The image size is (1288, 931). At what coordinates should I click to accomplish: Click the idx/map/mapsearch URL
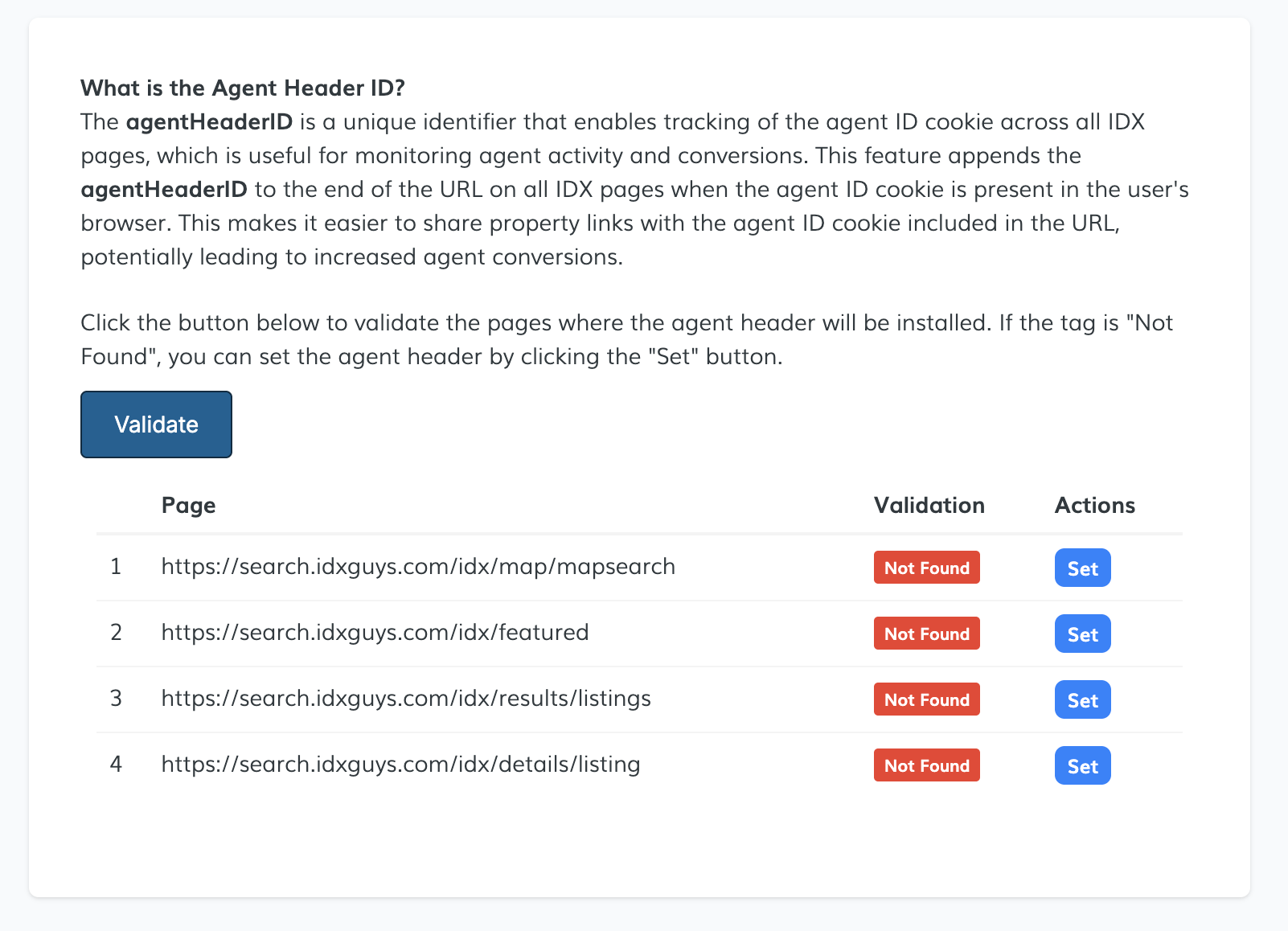(418, 567)
